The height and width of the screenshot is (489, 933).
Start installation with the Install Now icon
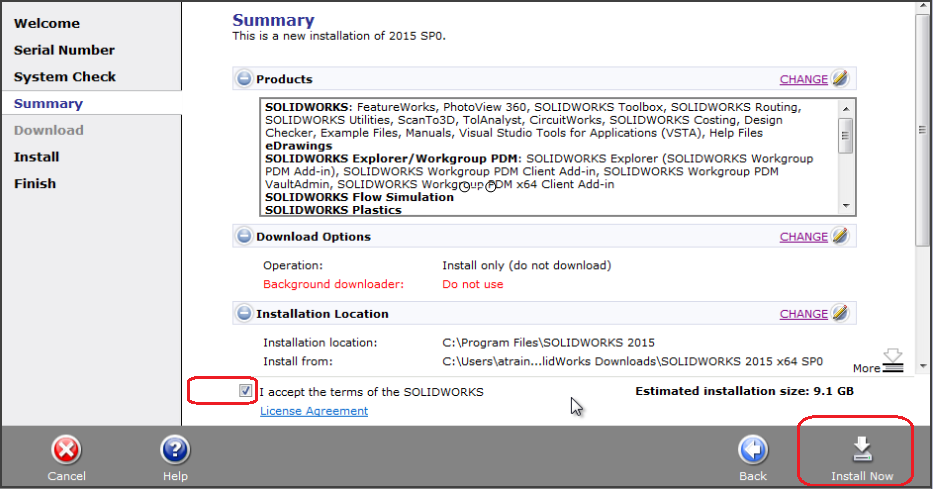(x=862, y=449)
